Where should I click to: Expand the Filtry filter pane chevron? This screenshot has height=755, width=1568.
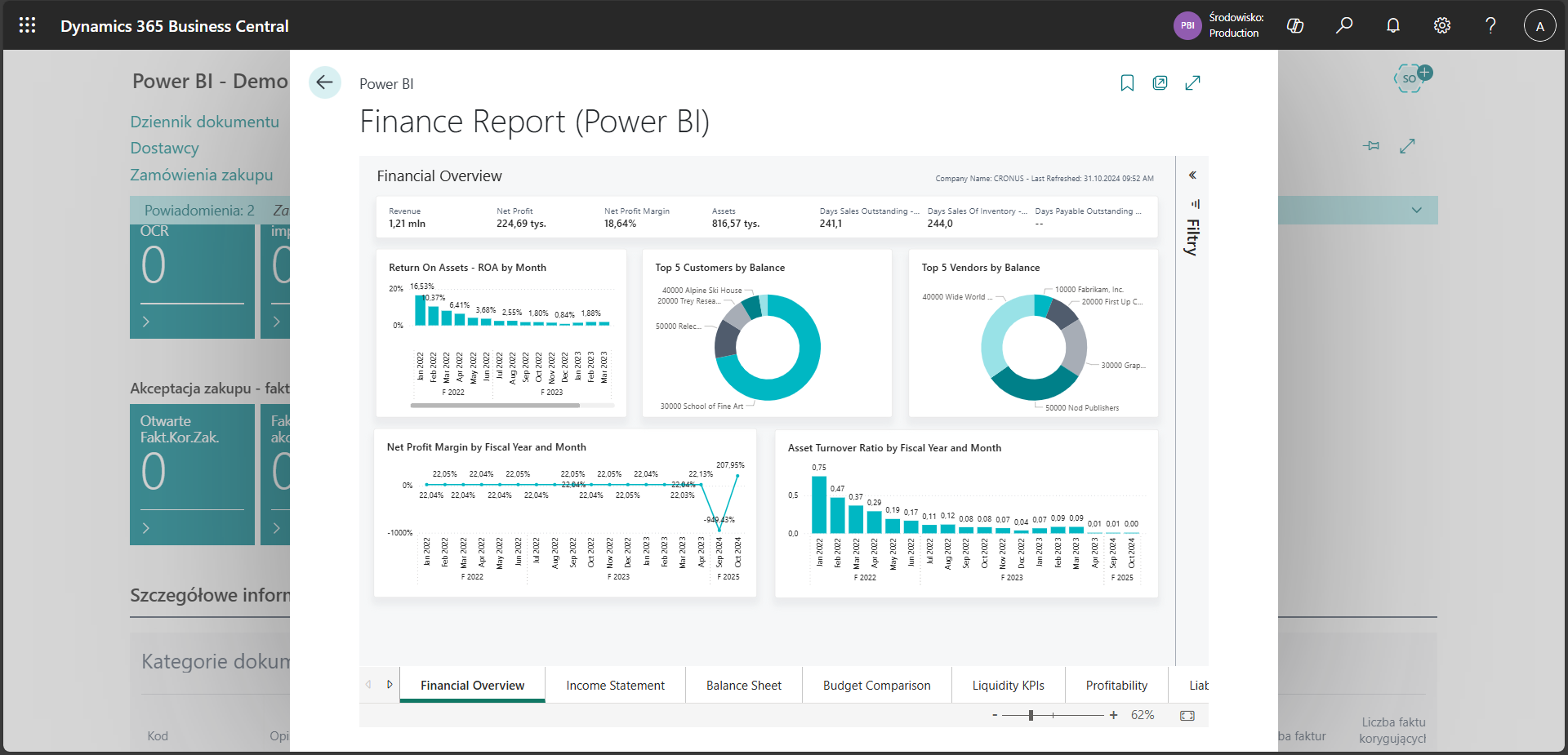(1192, 175)
